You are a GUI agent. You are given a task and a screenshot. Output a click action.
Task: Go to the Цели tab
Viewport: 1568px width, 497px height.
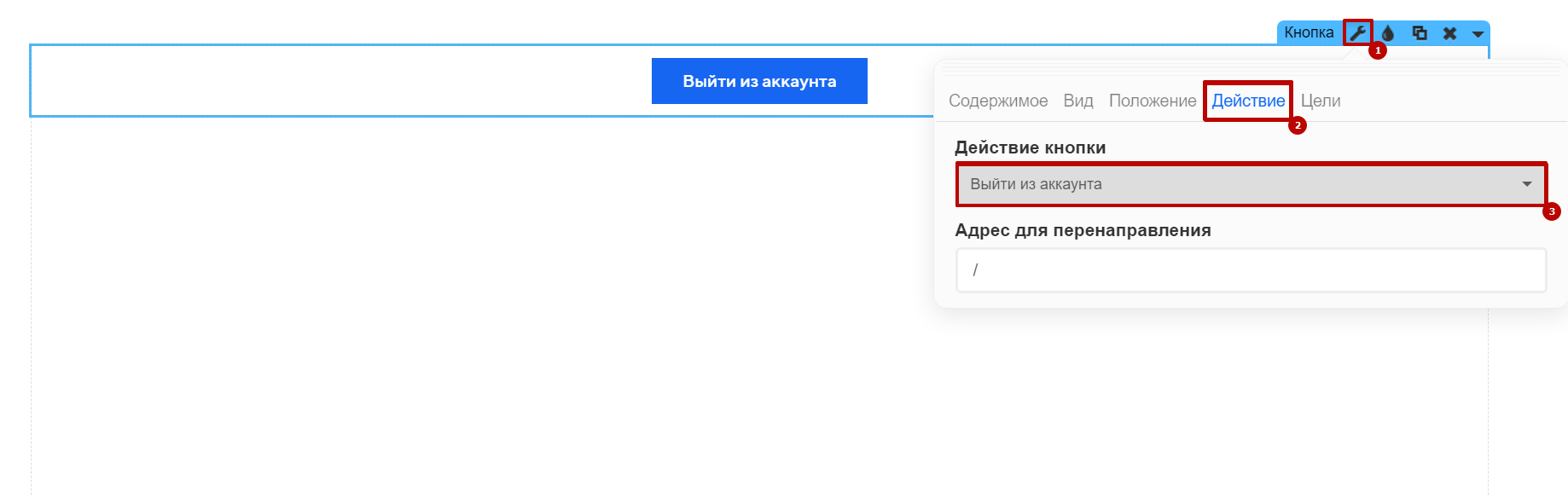point(1321,101)
